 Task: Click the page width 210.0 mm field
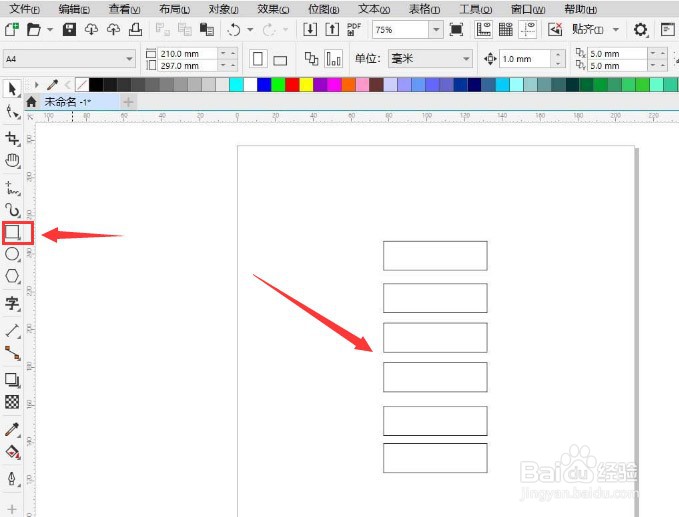click(187, 54)
